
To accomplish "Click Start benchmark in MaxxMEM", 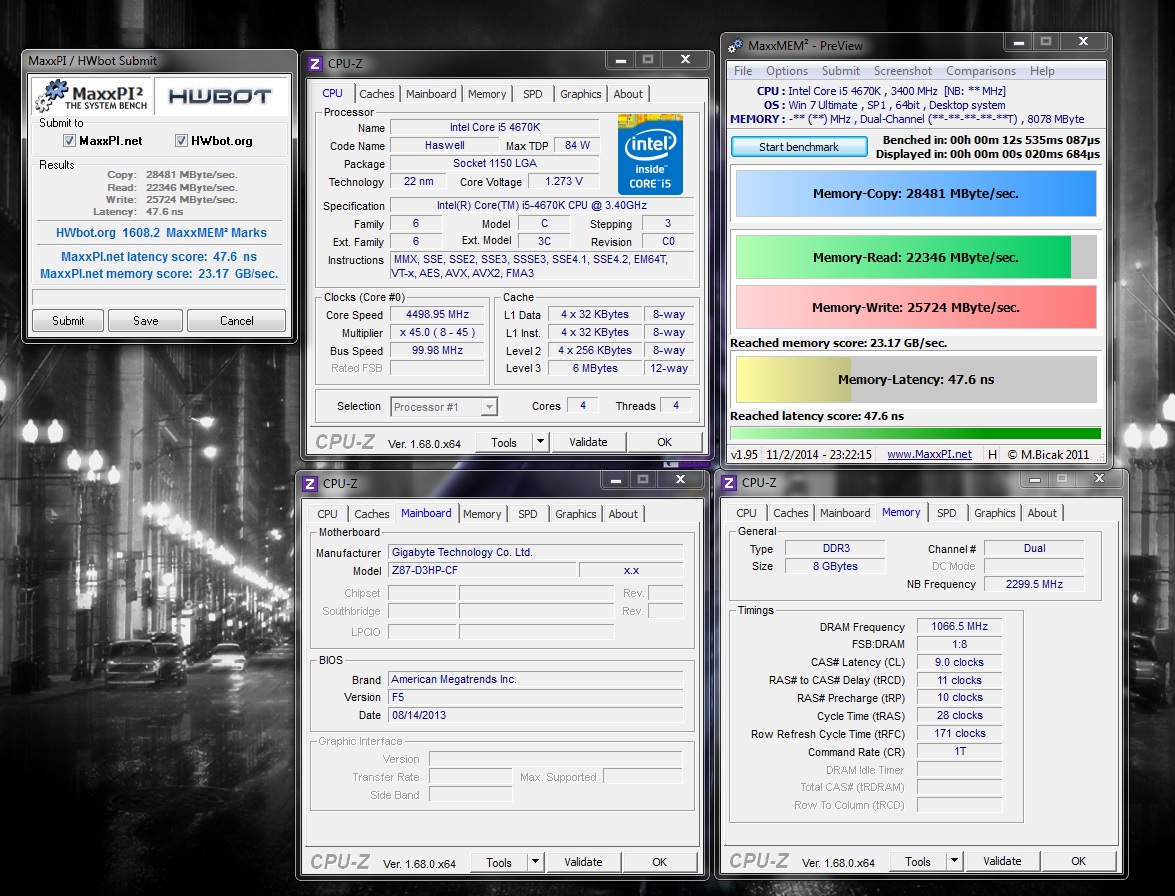I will pos(799,147).
